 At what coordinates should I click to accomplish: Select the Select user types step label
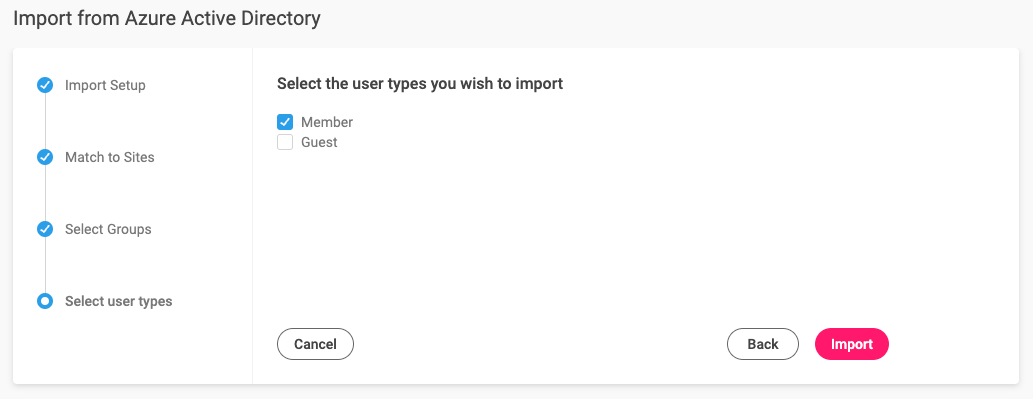(119, 302)
